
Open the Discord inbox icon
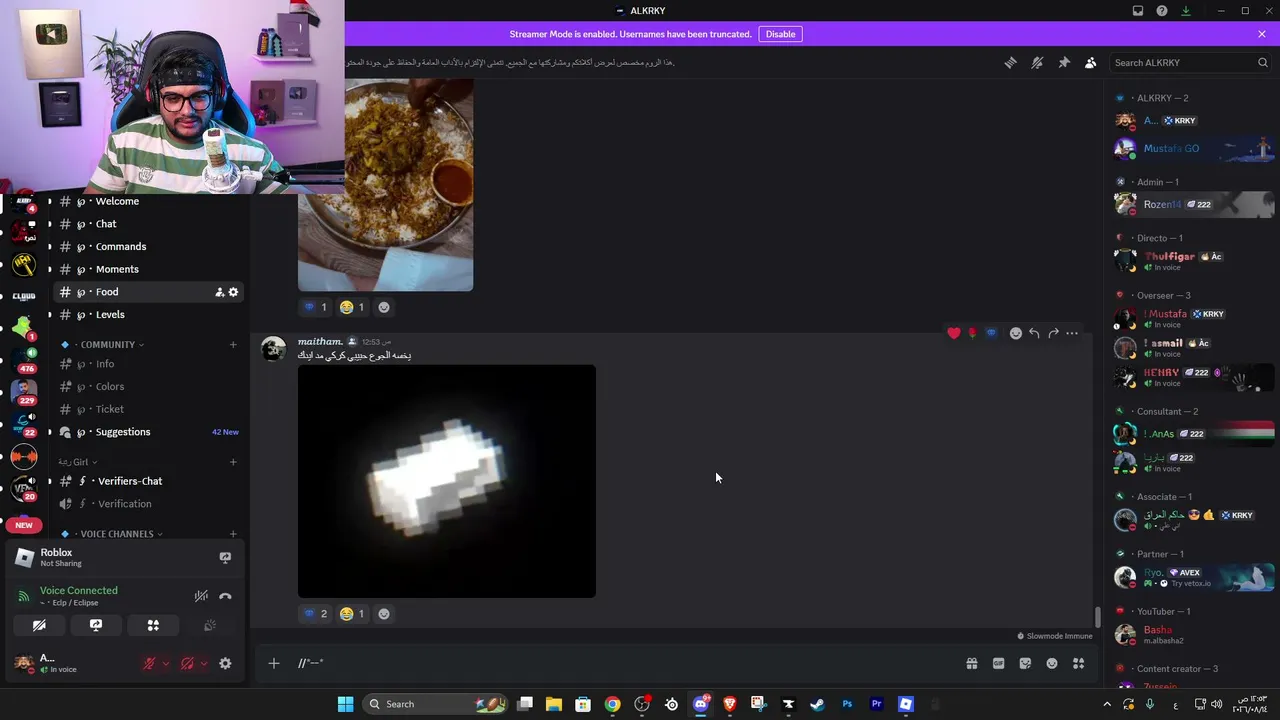(x=1138, y=11)
